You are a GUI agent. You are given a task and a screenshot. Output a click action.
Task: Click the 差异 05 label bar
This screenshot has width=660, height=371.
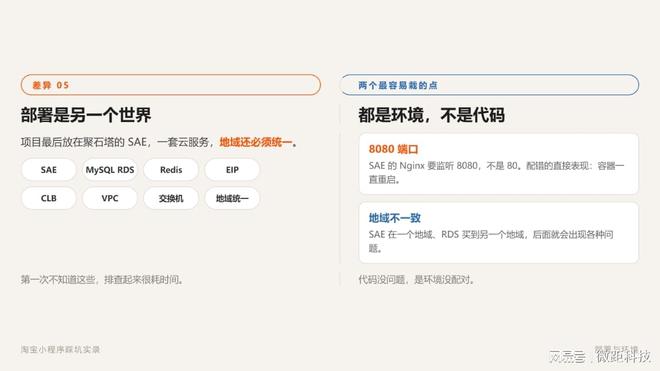(170, 85)
